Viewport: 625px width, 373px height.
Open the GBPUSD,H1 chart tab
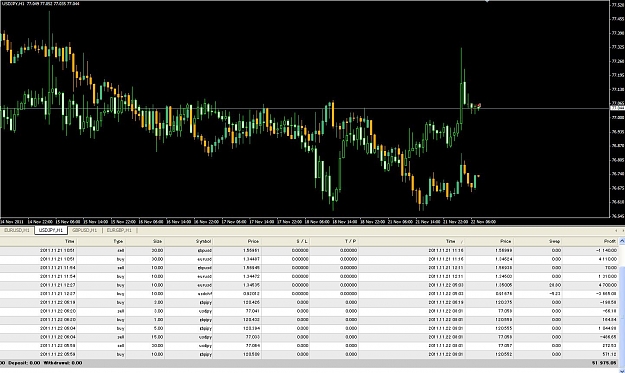pyautogui.click(x=84, y=230)
